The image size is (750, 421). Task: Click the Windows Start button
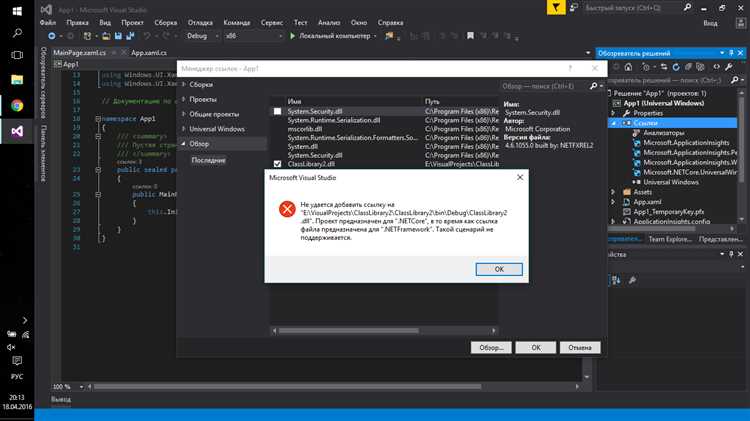(x=17, y=11)
